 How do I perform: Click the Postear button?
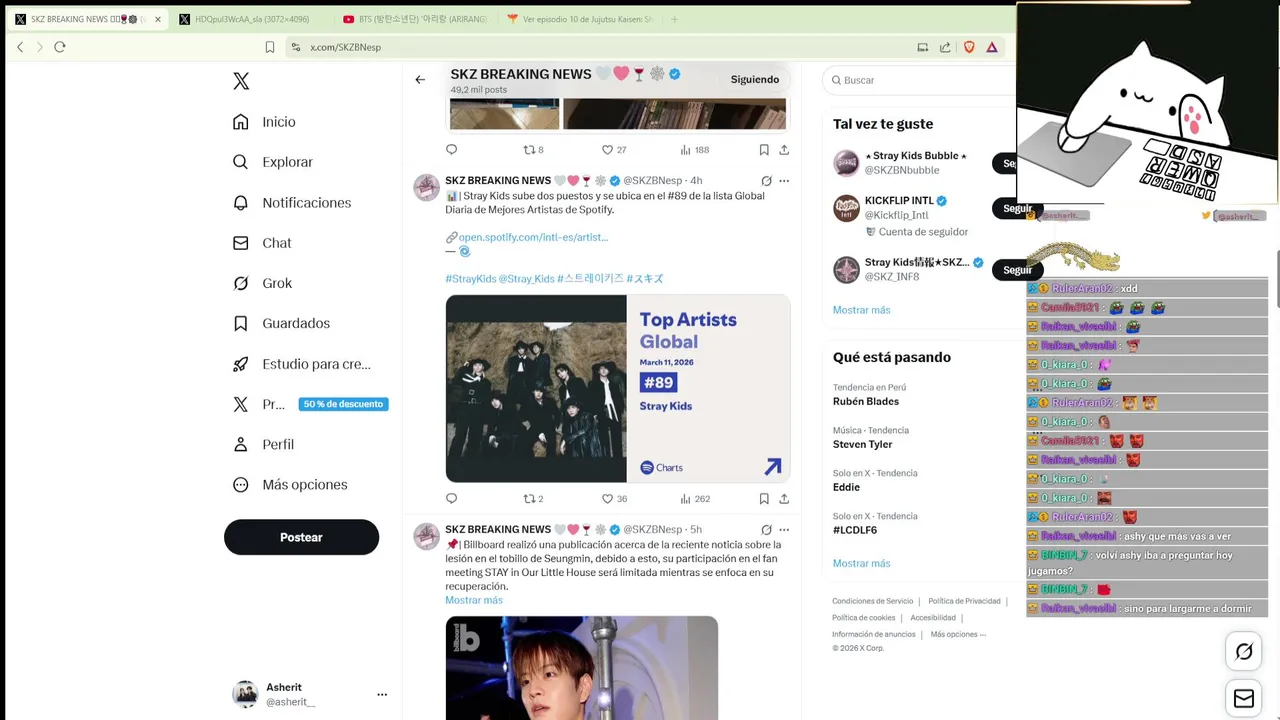[301, 537]
